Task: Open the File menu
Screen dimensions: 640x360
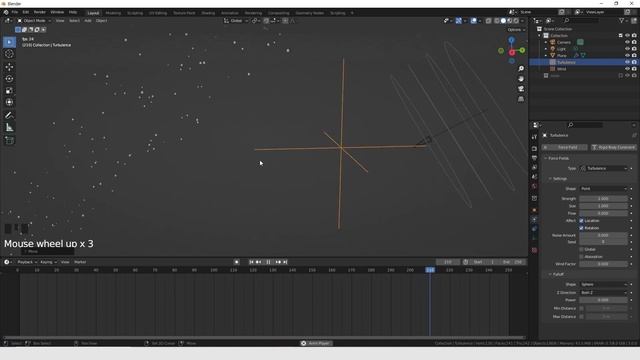Action: [x=15, y=13]
